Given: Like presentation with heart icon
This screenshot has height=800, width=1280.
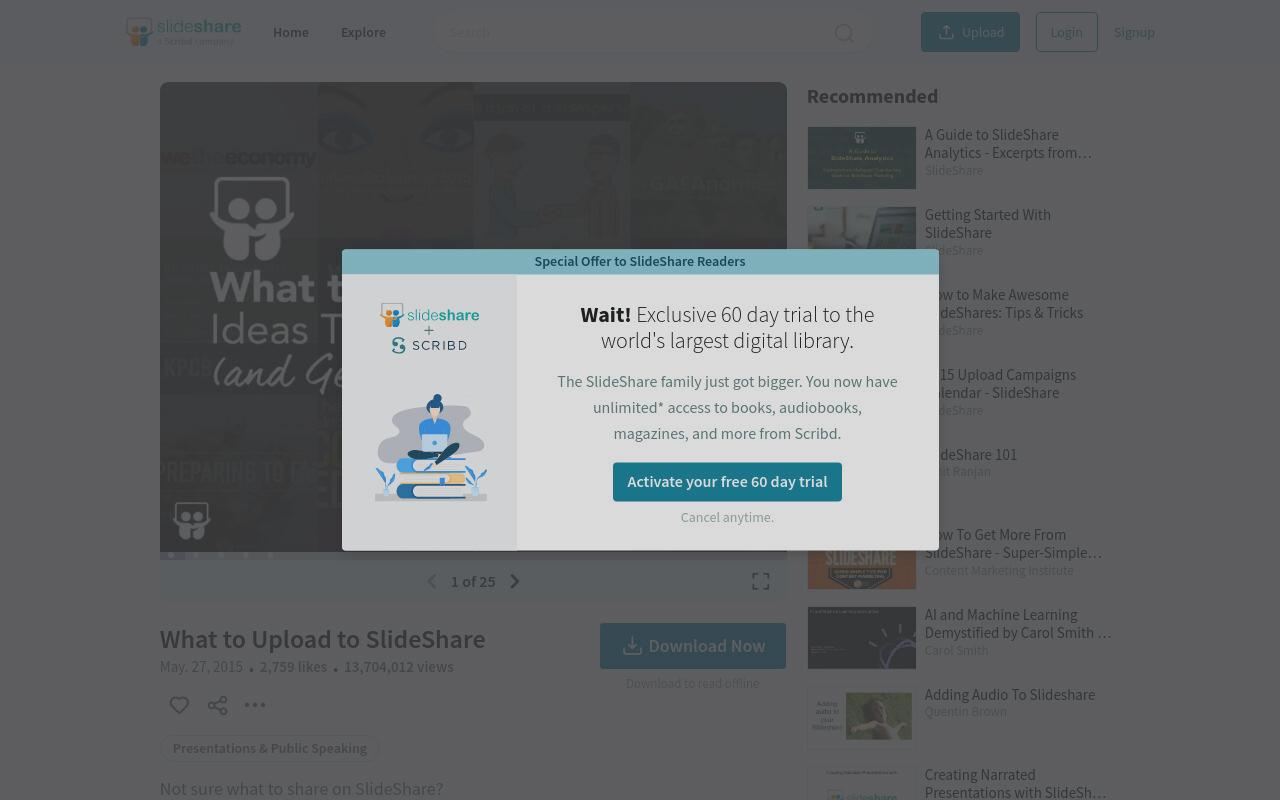Looking at the screenshot, I should [179, 705].
